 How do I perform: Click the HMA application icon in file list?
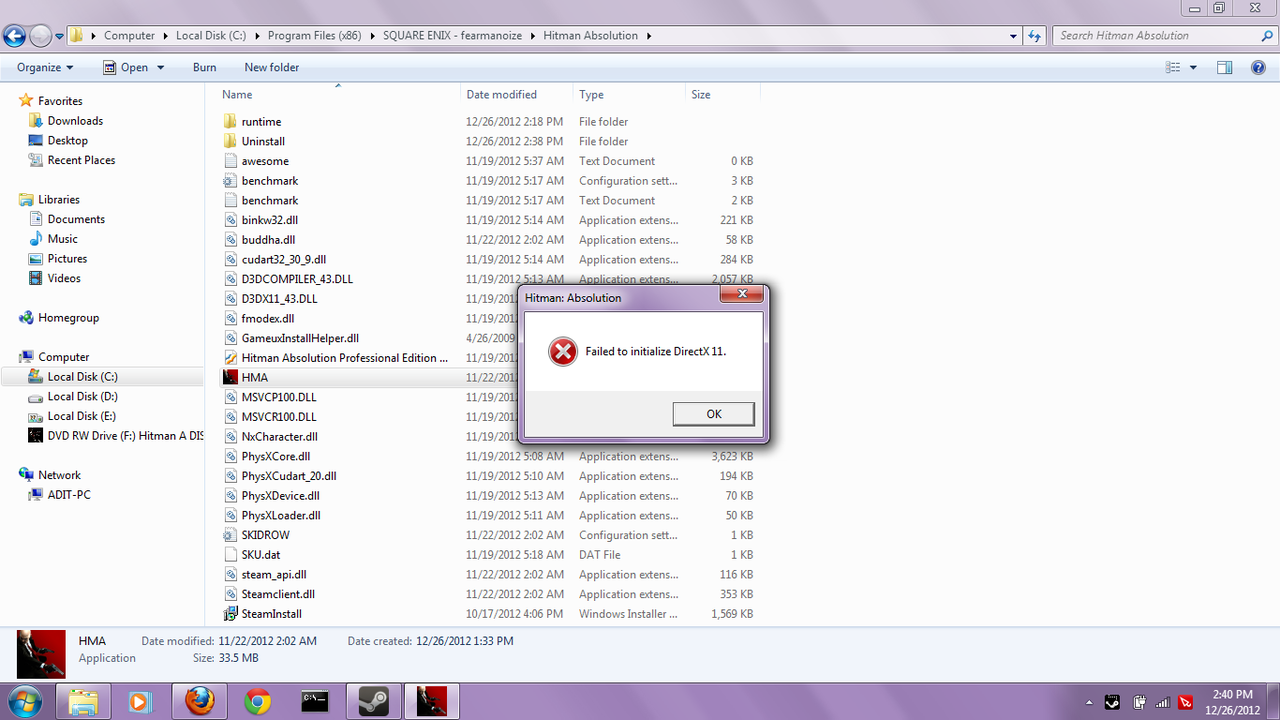(x=230, y=377)
